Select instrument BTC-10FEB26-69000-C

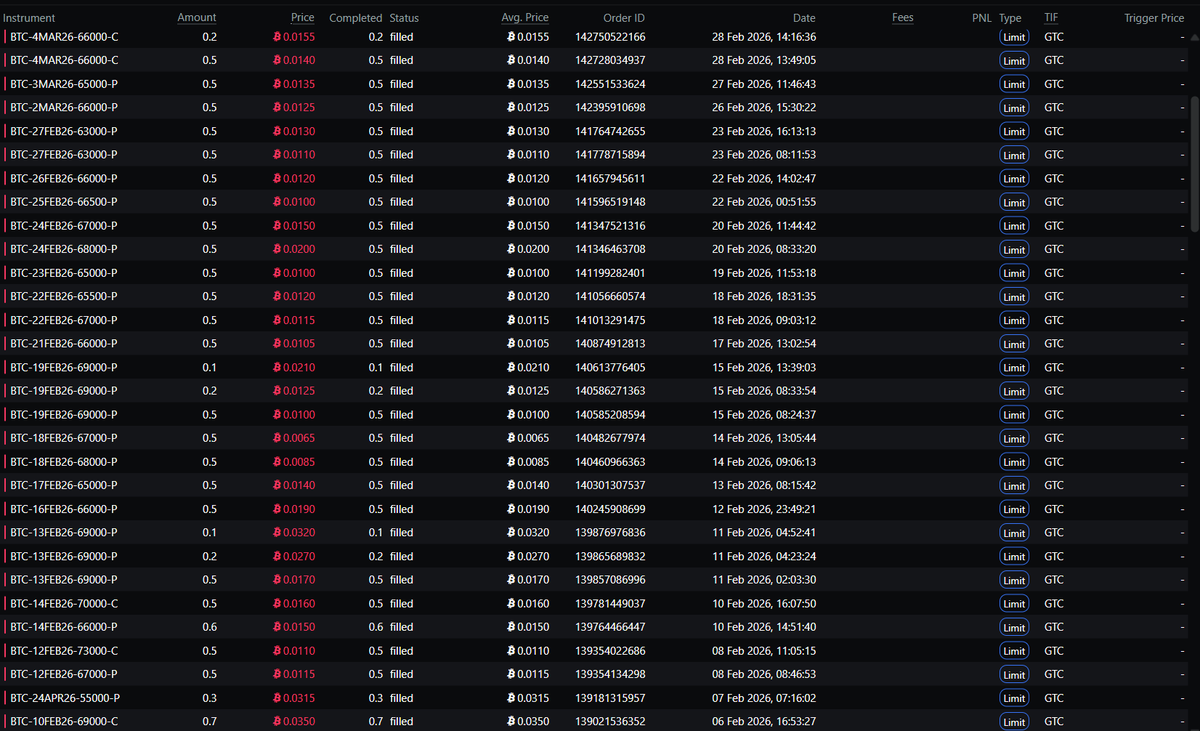64,721
